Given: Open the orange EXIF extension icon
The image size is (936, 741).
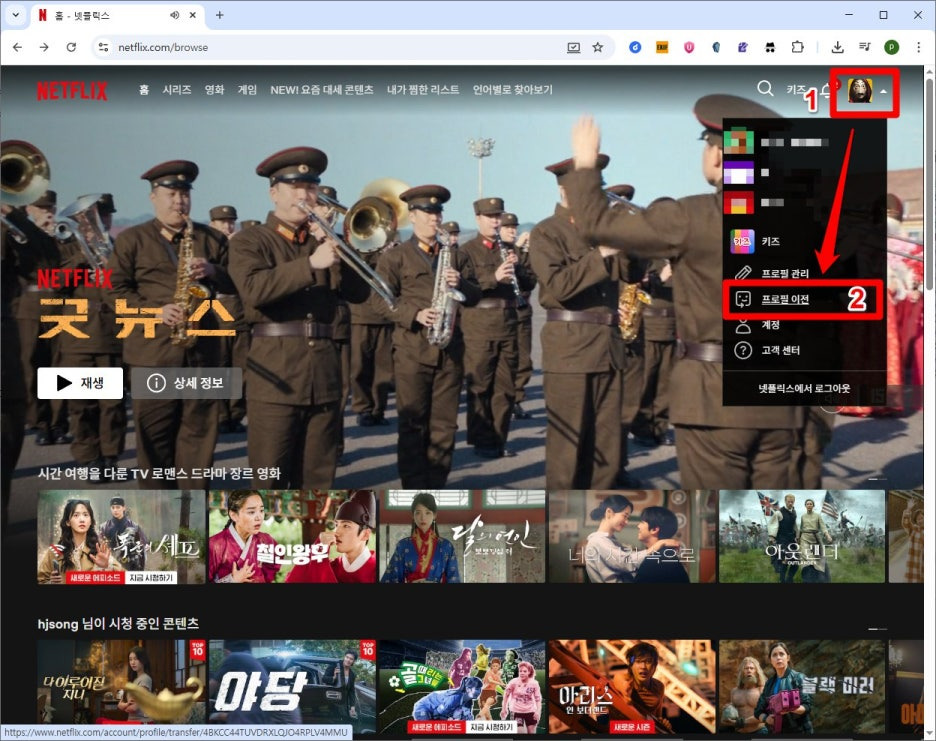Looking at the screenshot, I should click(662, 47).
